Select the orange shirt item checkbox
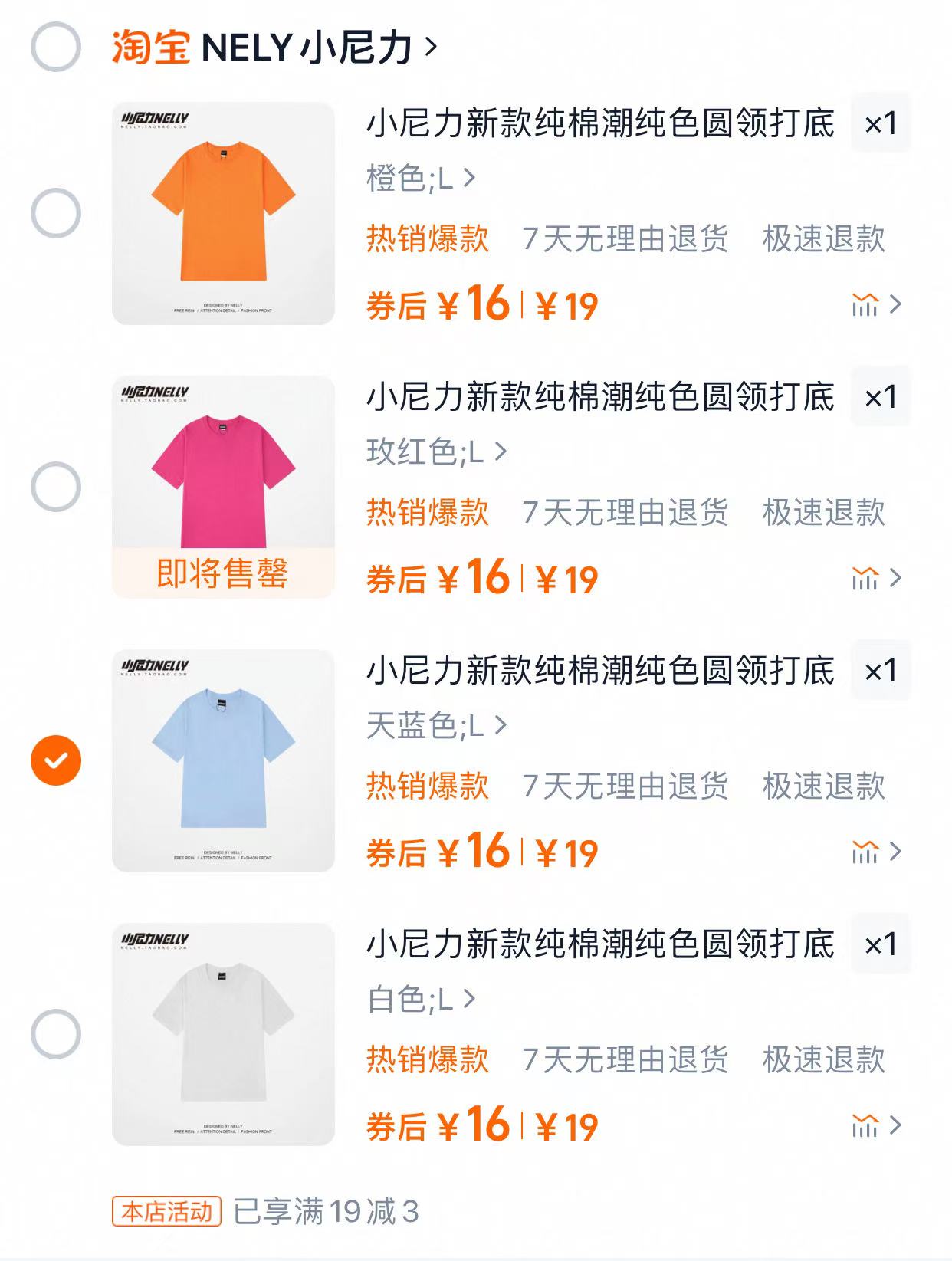The width and height of the screenshot is (952, 1261). tap(56, 213)
